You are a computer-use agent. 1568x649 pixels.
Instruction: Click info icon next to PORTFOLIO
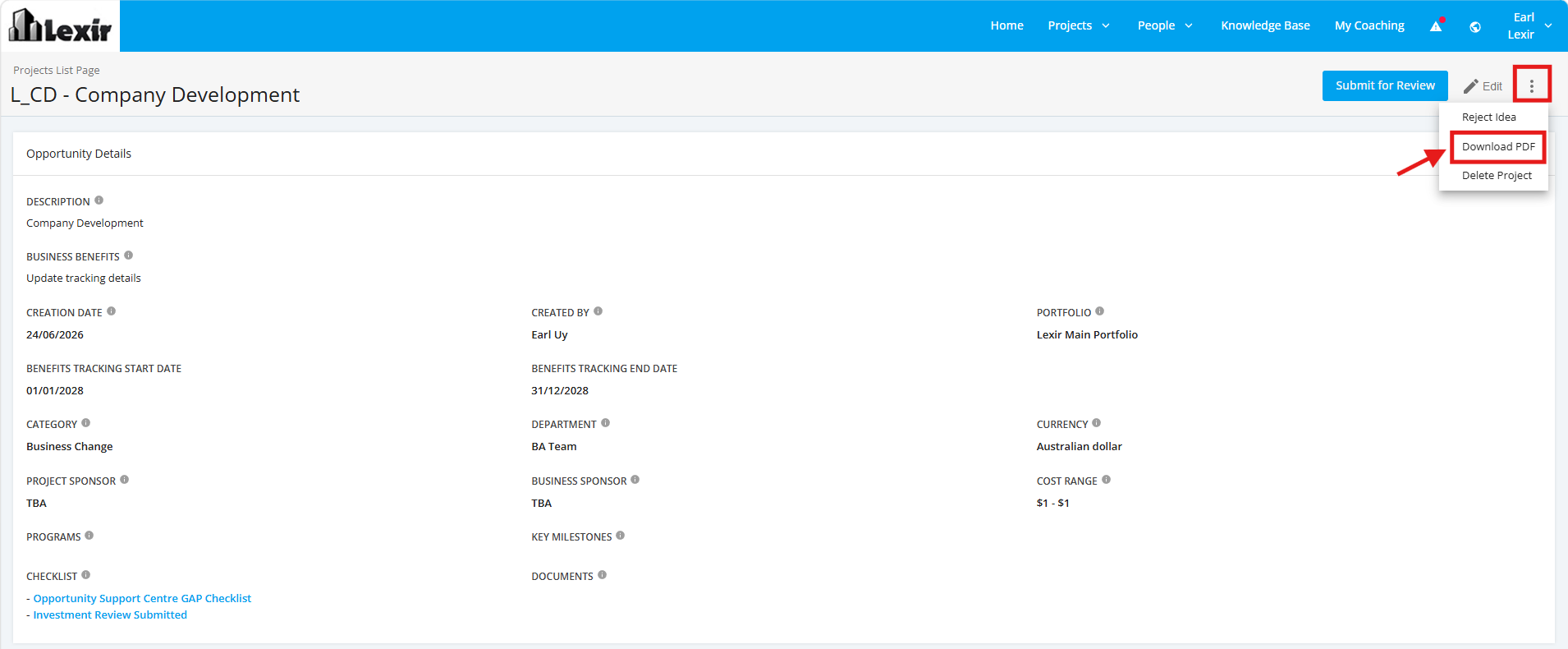[1100, 311]
